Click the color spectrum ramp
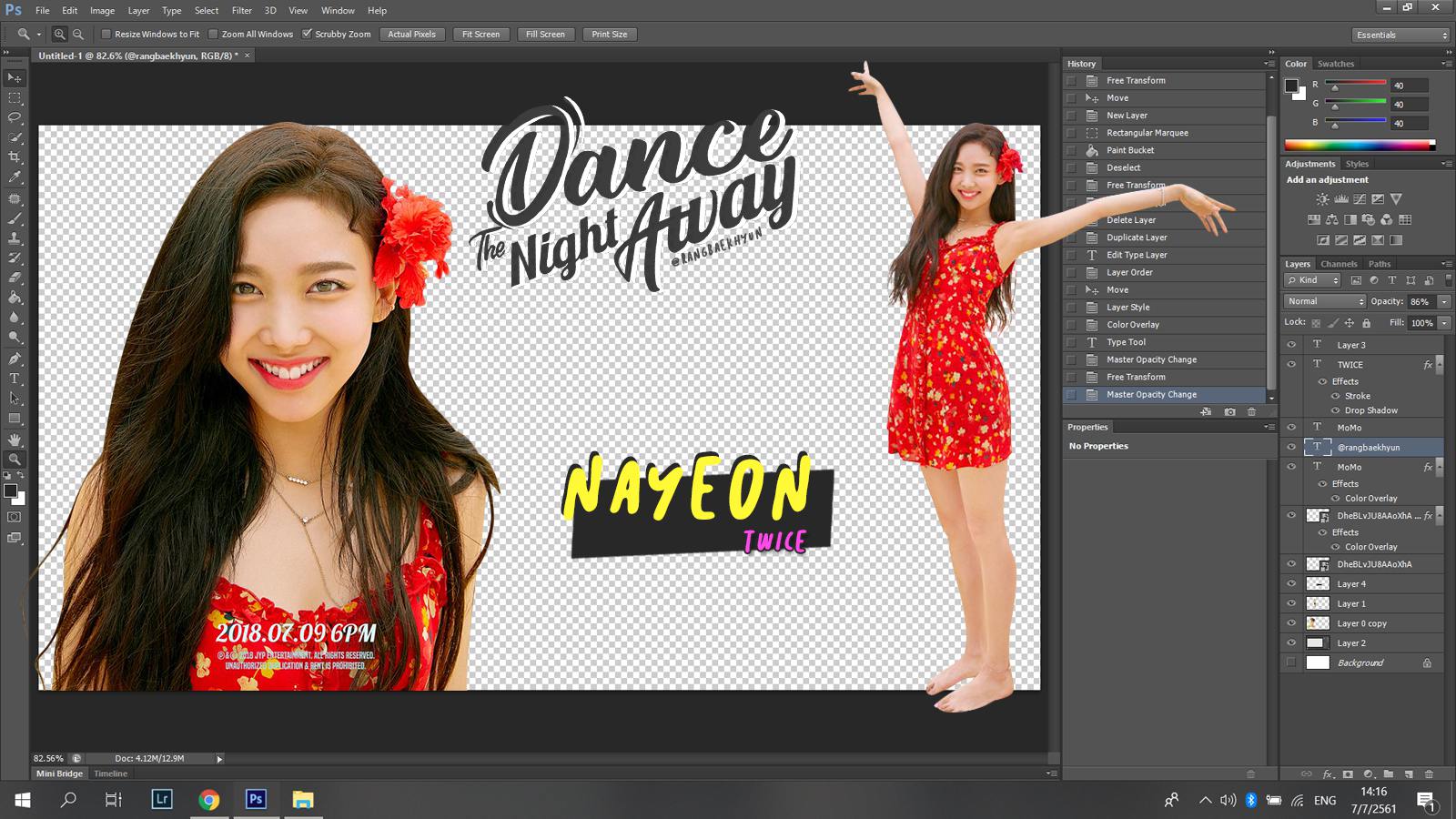 1360,145
